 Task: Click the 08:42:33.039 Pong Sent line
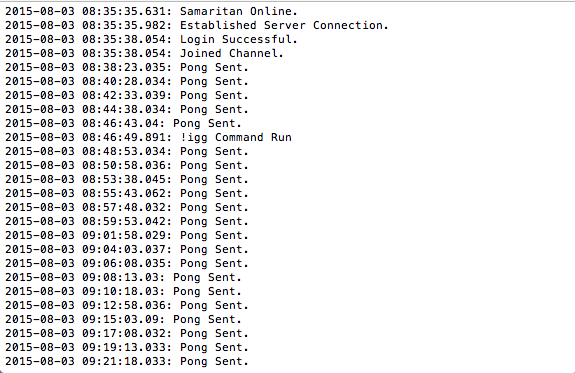point(127,95)
